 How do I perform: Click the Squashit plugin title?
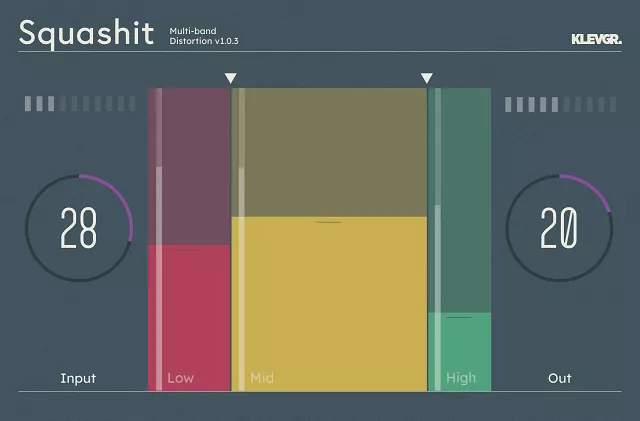click(86, 32)
